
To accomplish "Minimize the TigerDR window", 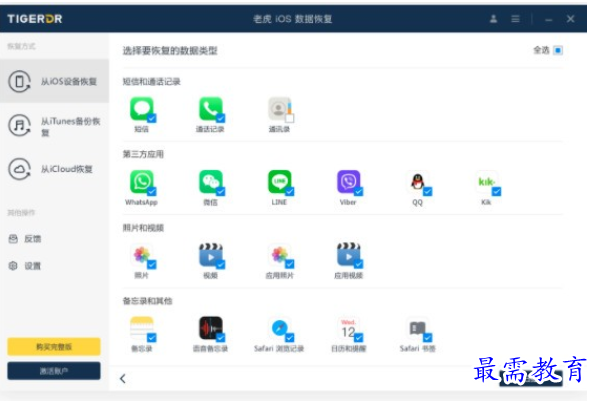I will 549,19.
